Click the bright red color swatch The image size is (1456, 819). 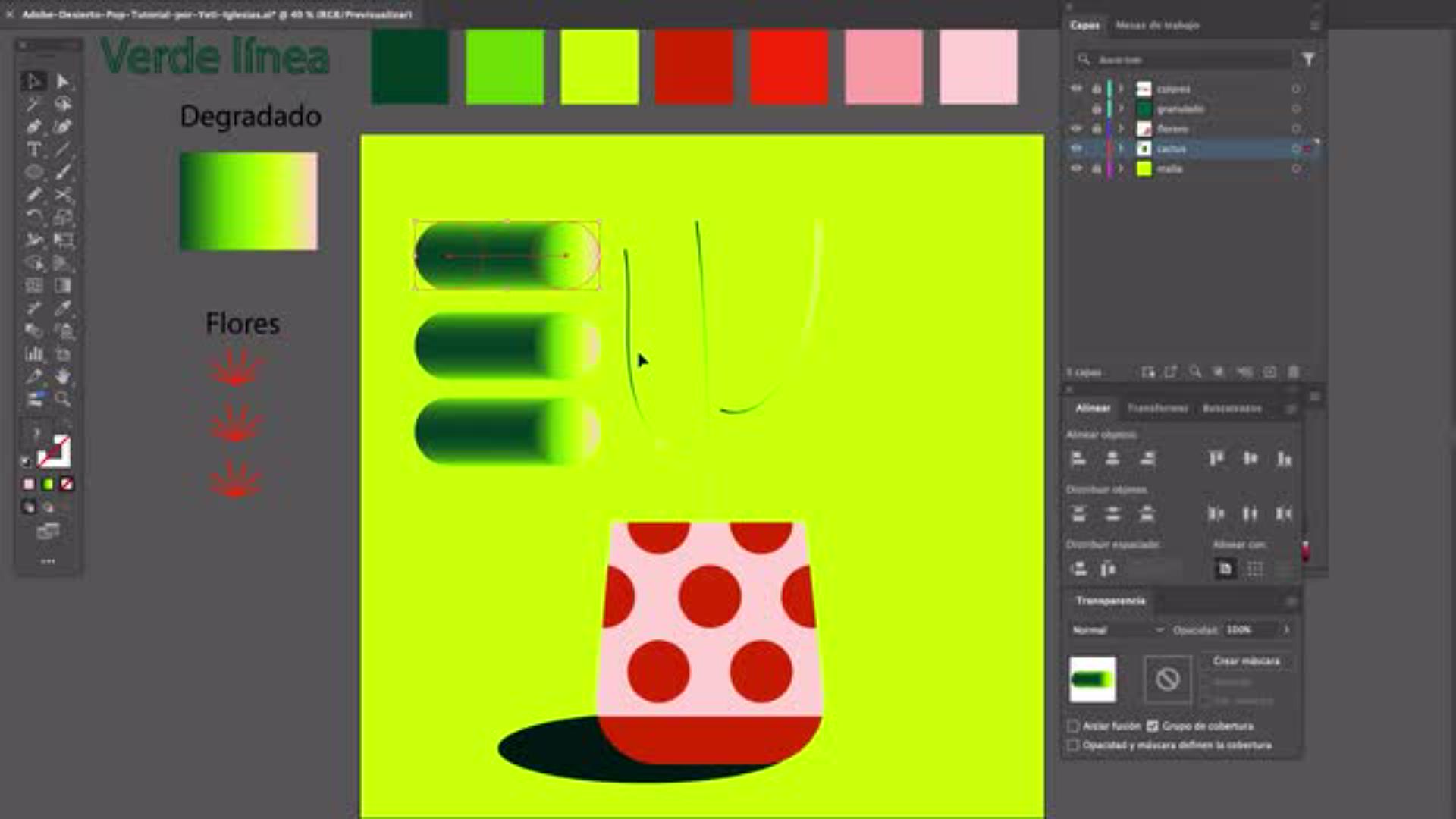789,67
